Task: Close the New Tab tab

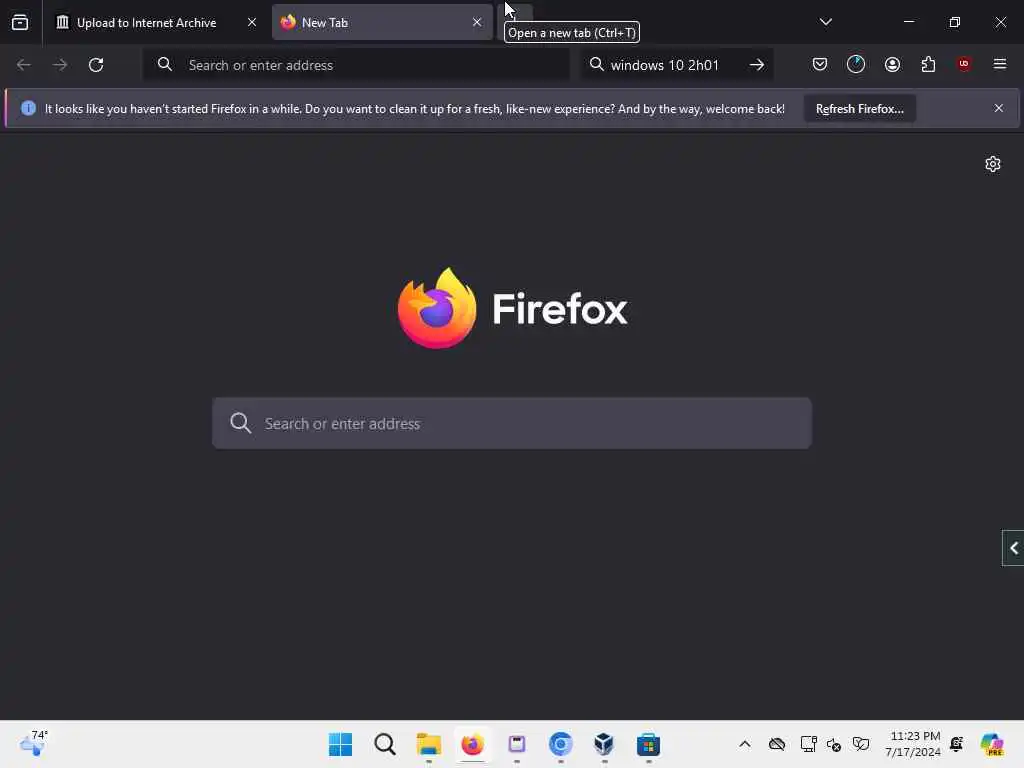Action: coord(477,22)
